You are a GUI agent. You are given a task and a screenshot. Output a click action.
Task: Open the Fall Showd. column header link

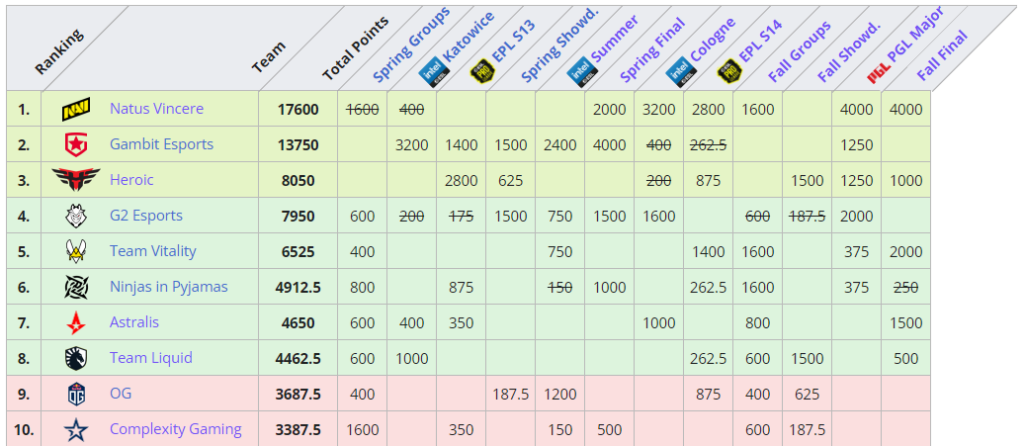pyautogui.click(x=850, y=52)
